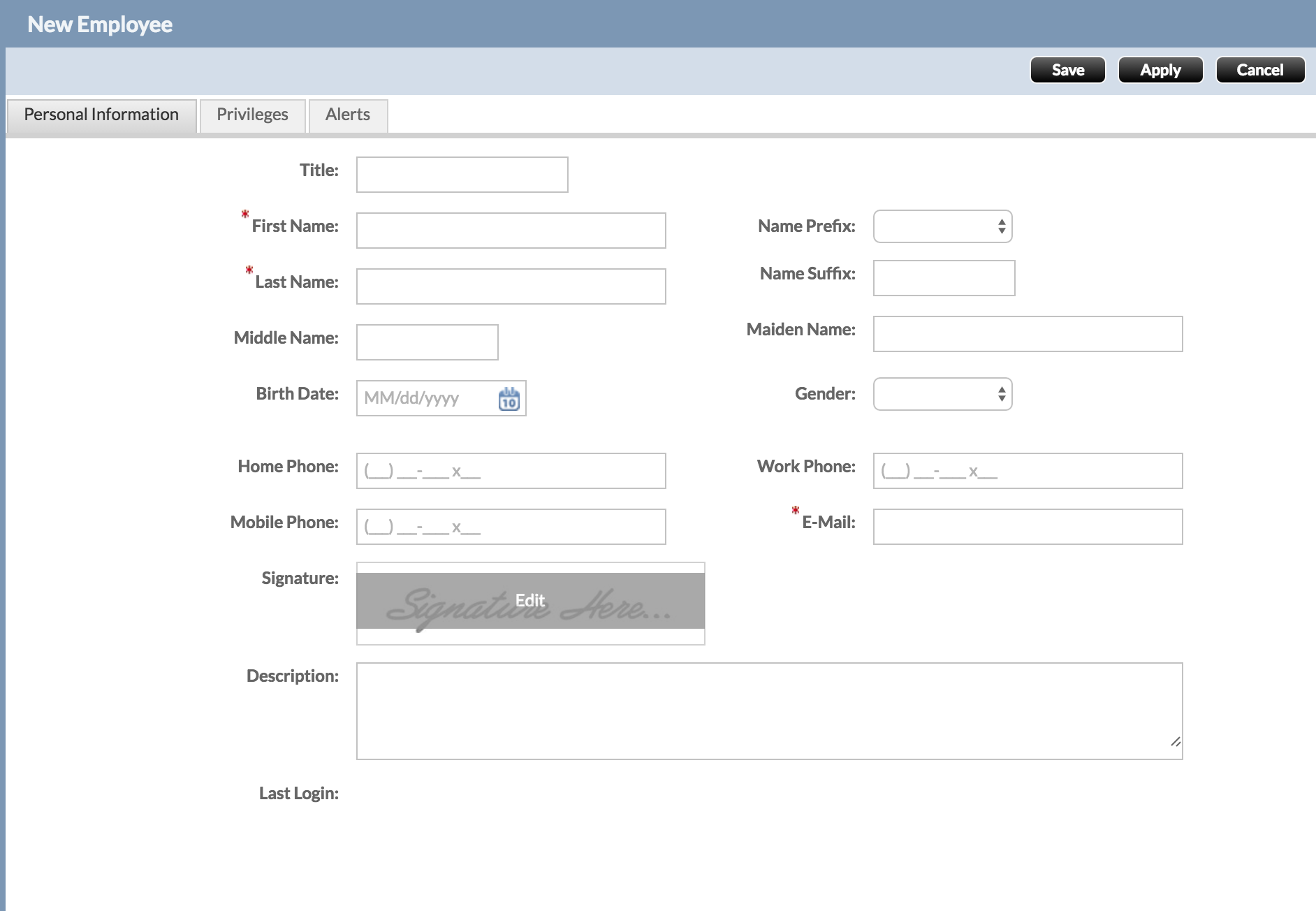This screenshot has width=1316, height=911.
Task: Switch to the Privileges tab
Action: (252, 115)
